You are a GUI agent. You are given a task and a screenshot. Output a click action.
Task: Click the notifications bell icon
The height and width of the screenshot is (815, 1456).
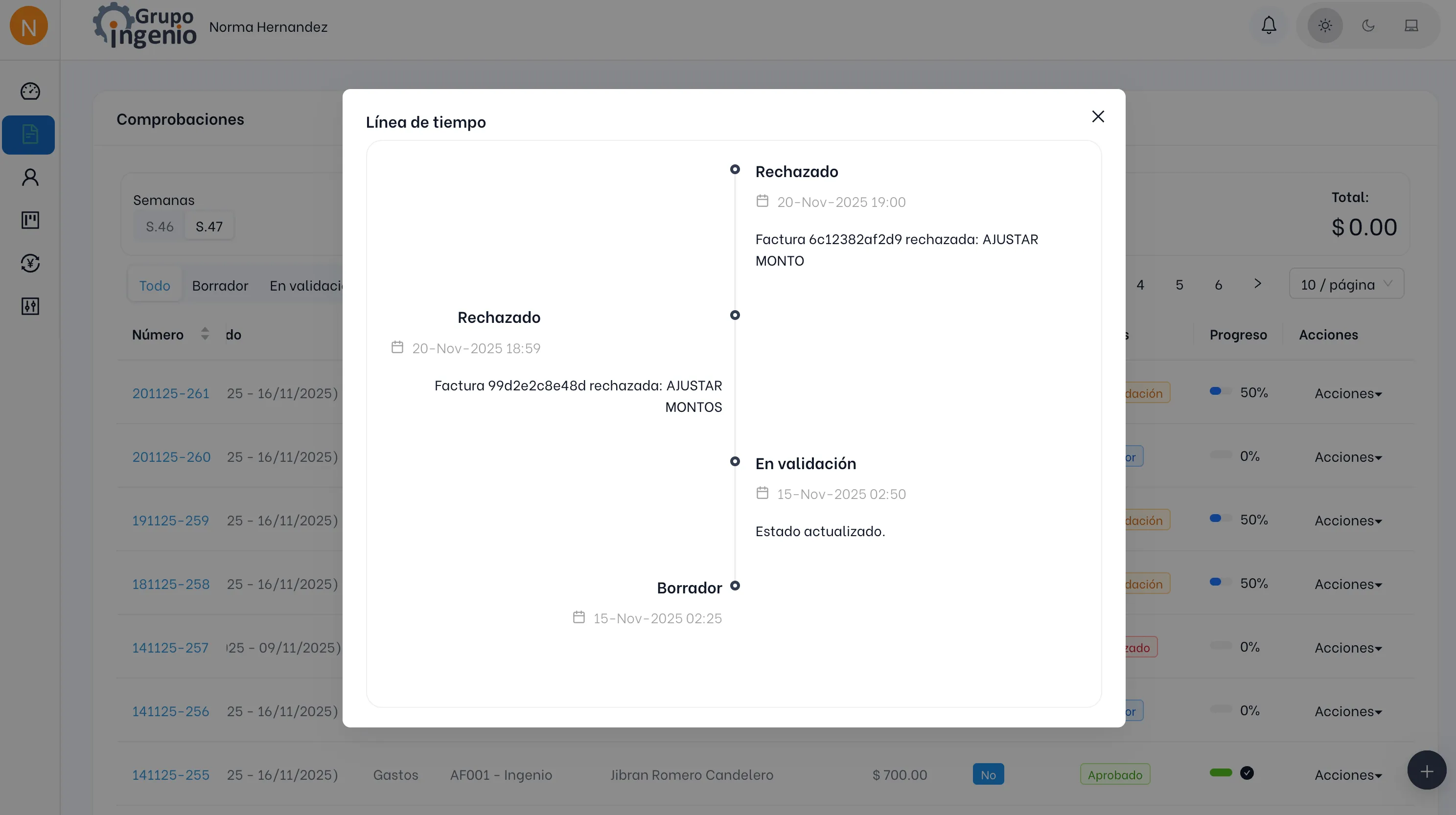(1269, 25)
